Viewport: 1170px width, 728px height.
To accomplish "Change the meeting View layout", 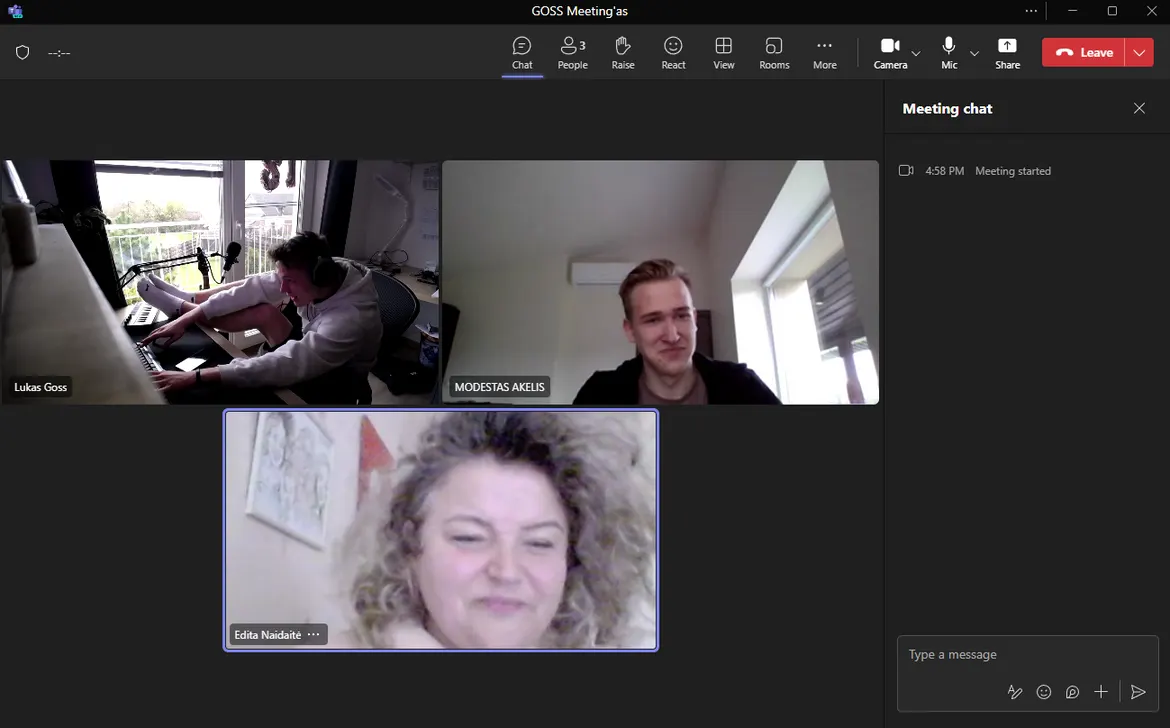I will (x=723, y=53).
